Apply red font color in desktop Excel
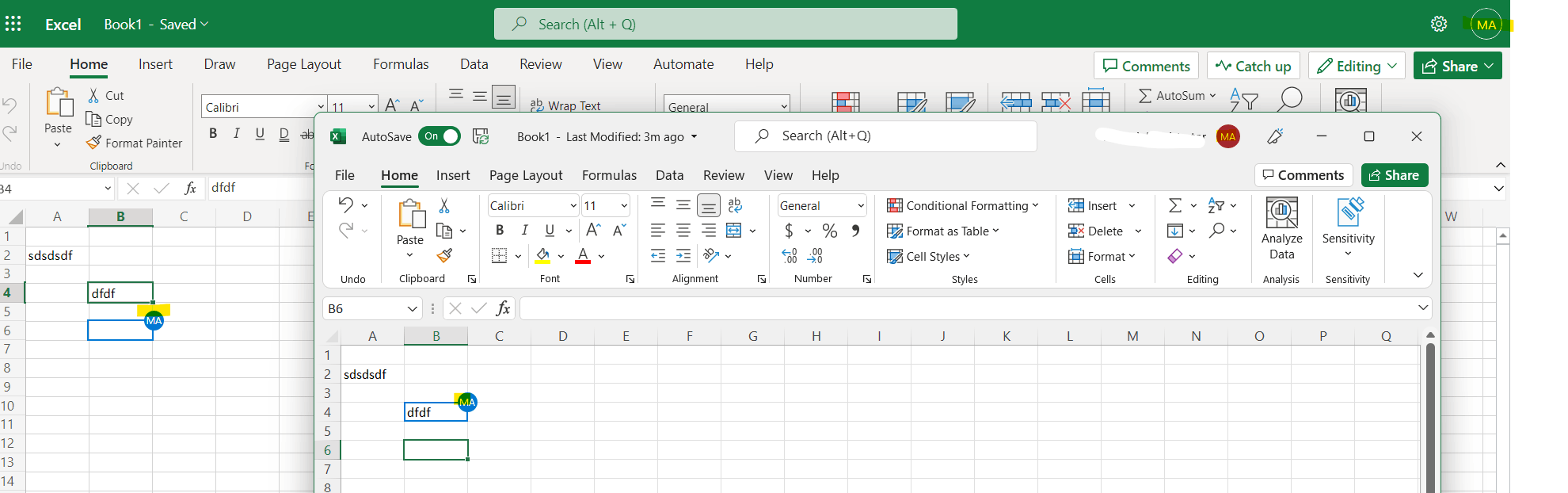Screen dimensions: 1568x493 coord(583,255)
